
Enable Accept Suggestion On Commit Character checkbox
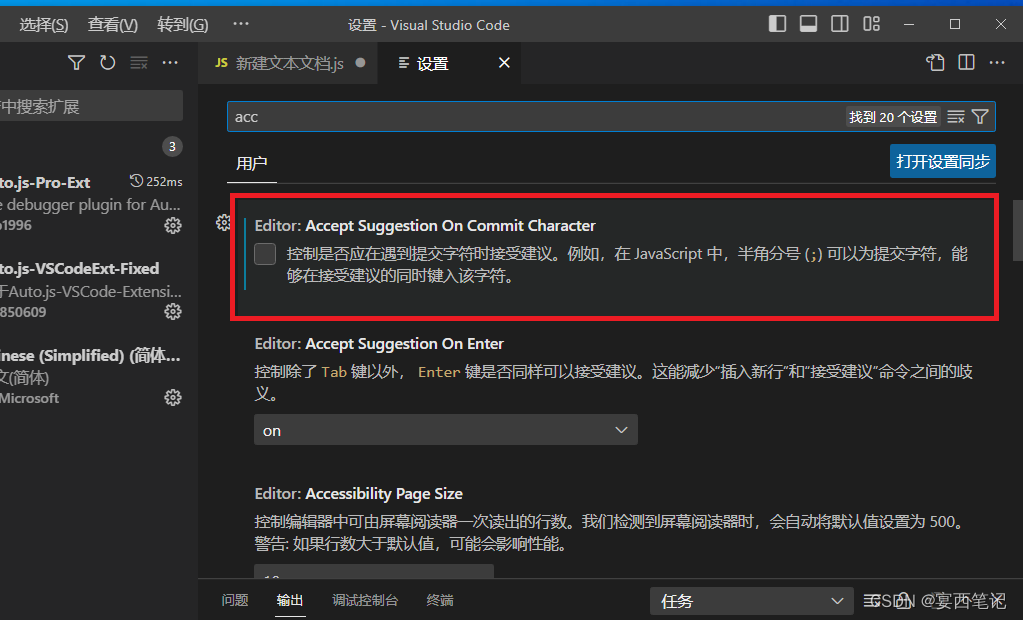[x=265, y=254]
